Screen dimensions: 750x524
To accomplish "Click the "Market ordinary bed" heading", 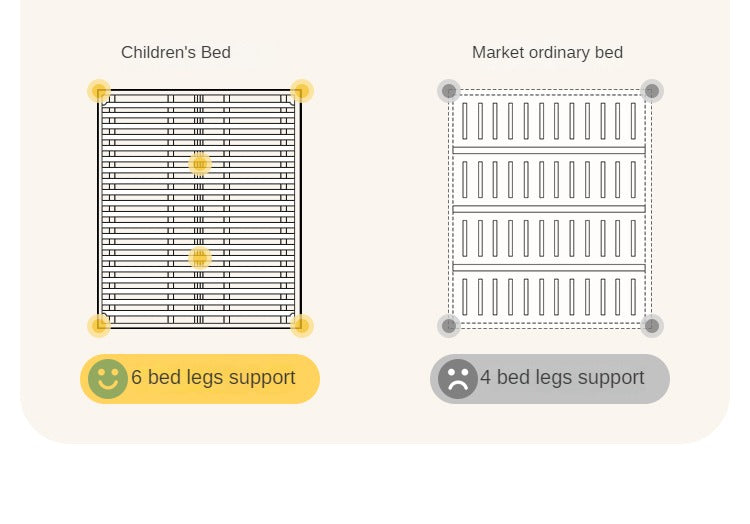I will pos(547,53).
